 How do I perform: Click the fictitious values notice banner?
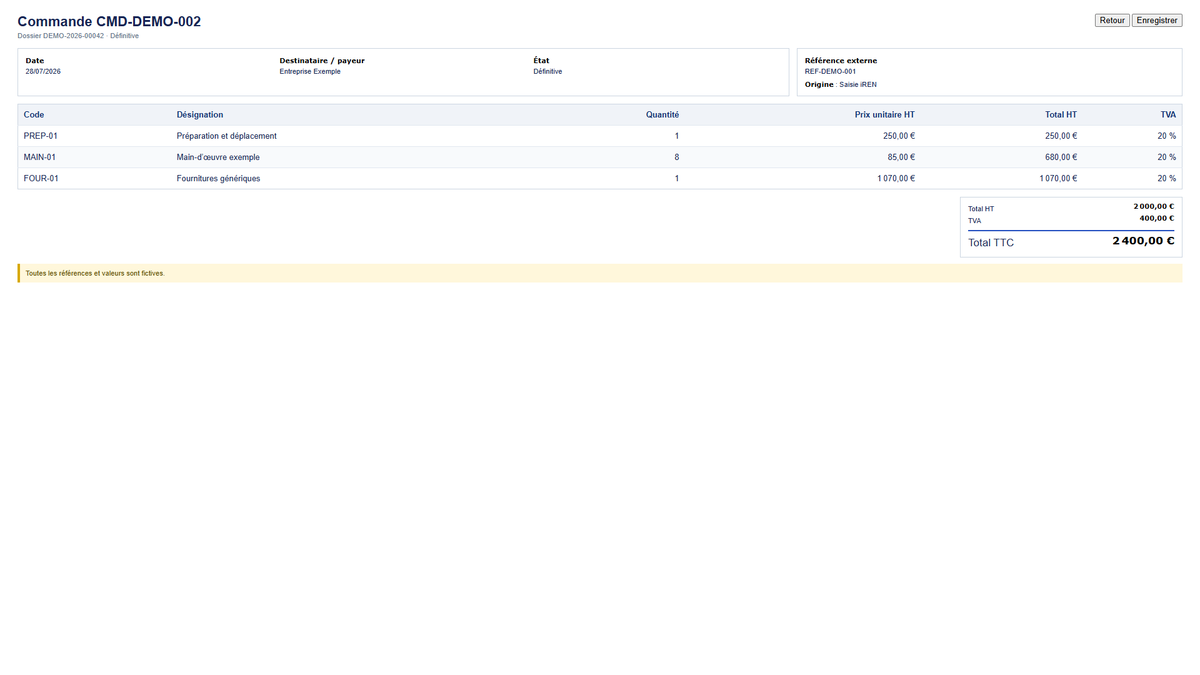coord(600,273)
